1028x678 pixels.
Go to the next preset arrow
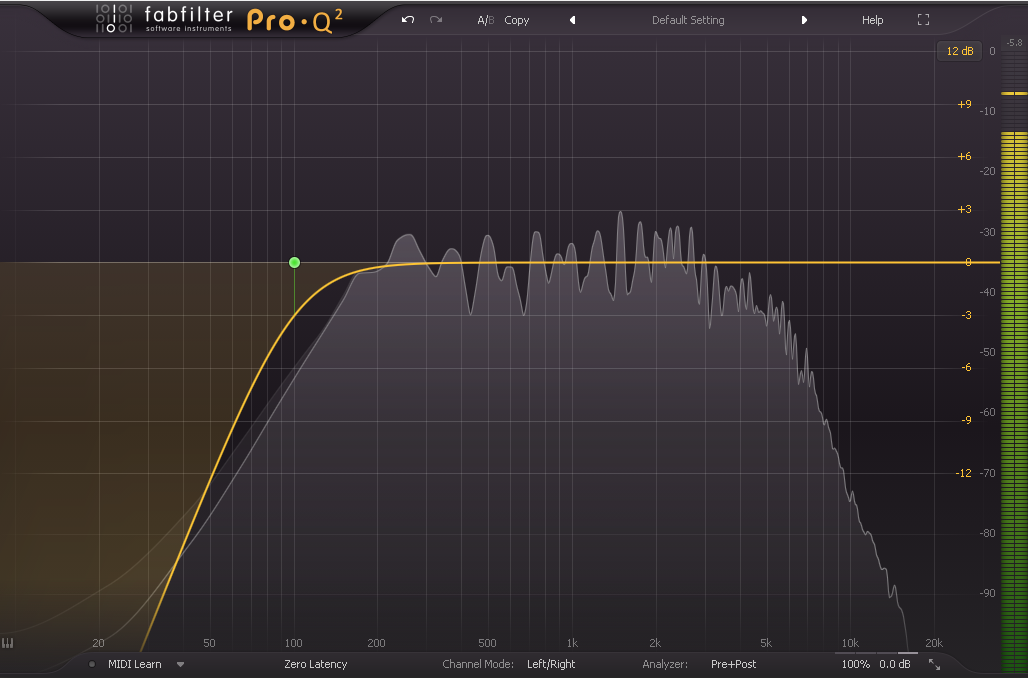(x=804, y=20)
